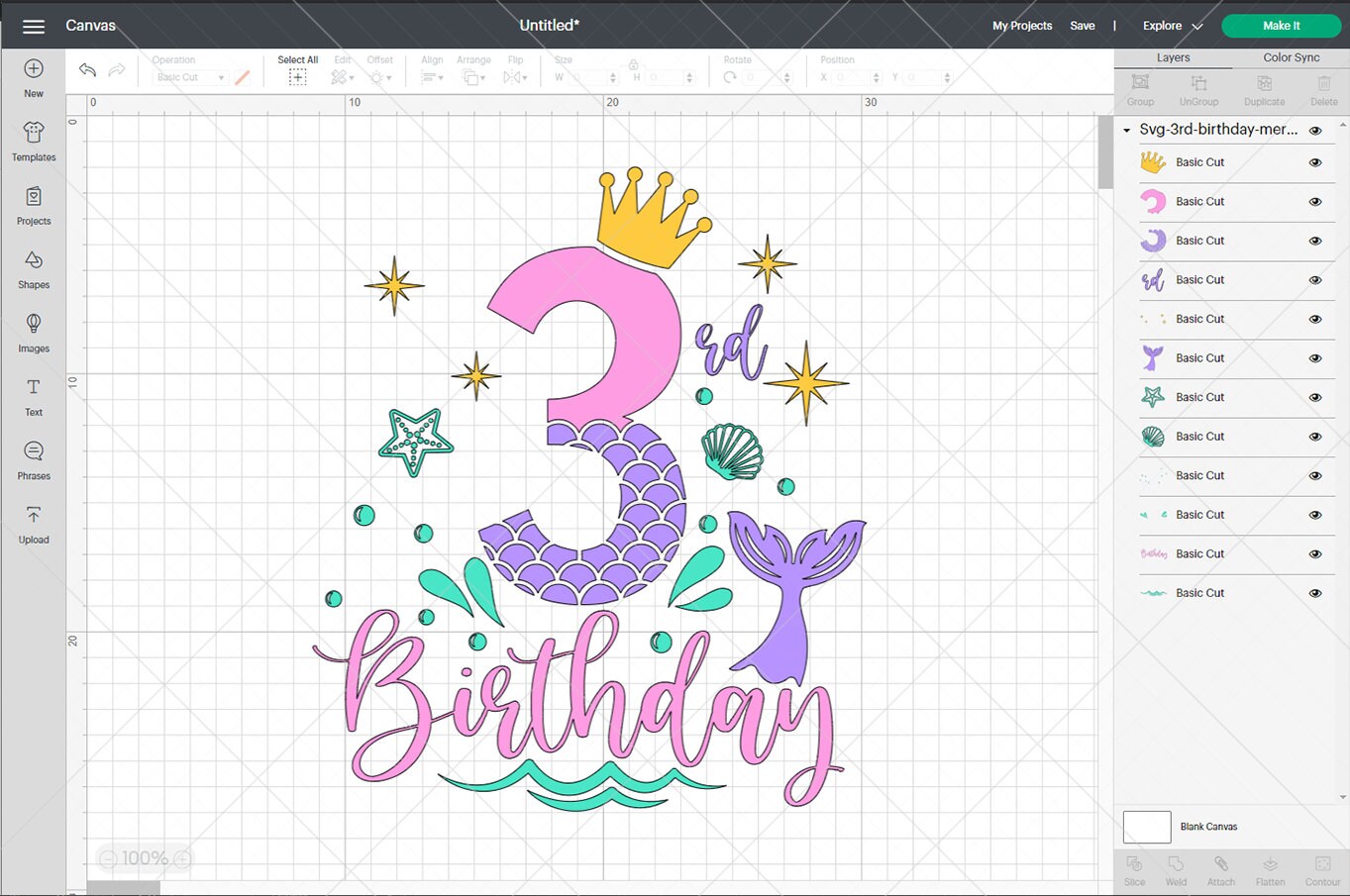Switch to the Color Sync tab

(1290, 57)
